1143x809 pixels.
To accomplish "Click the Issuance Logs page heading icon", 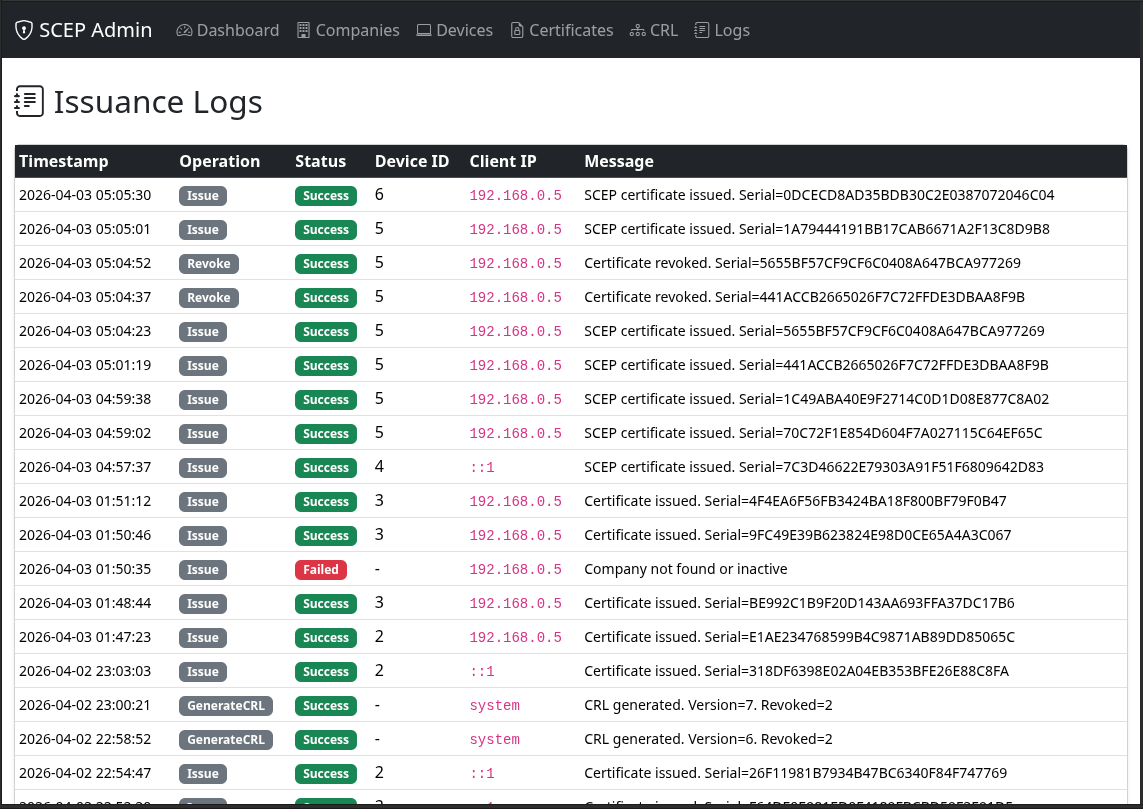I will [29, 101].
